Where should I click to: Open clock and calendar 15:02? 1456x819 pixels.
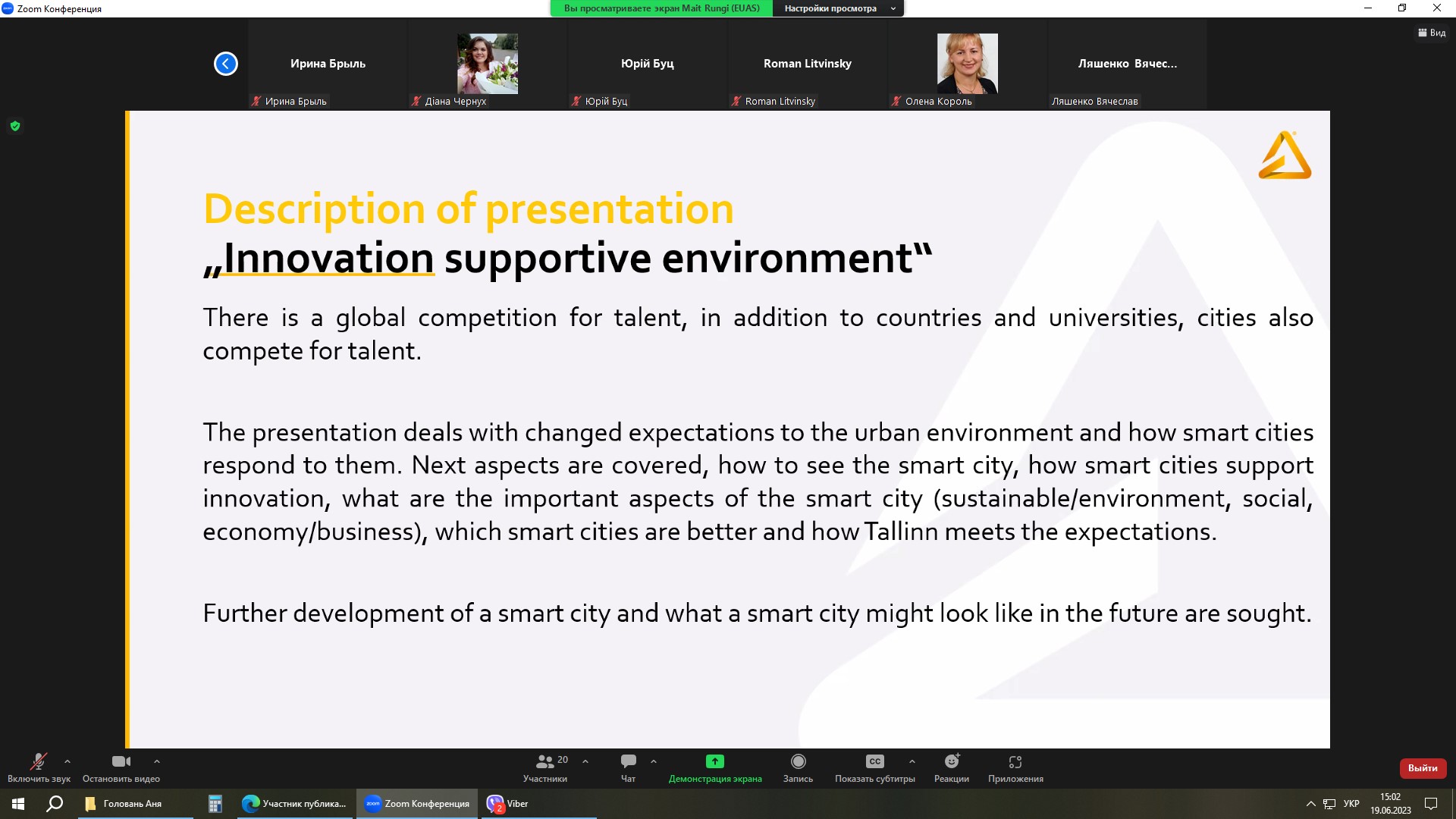pos(1391,804)
